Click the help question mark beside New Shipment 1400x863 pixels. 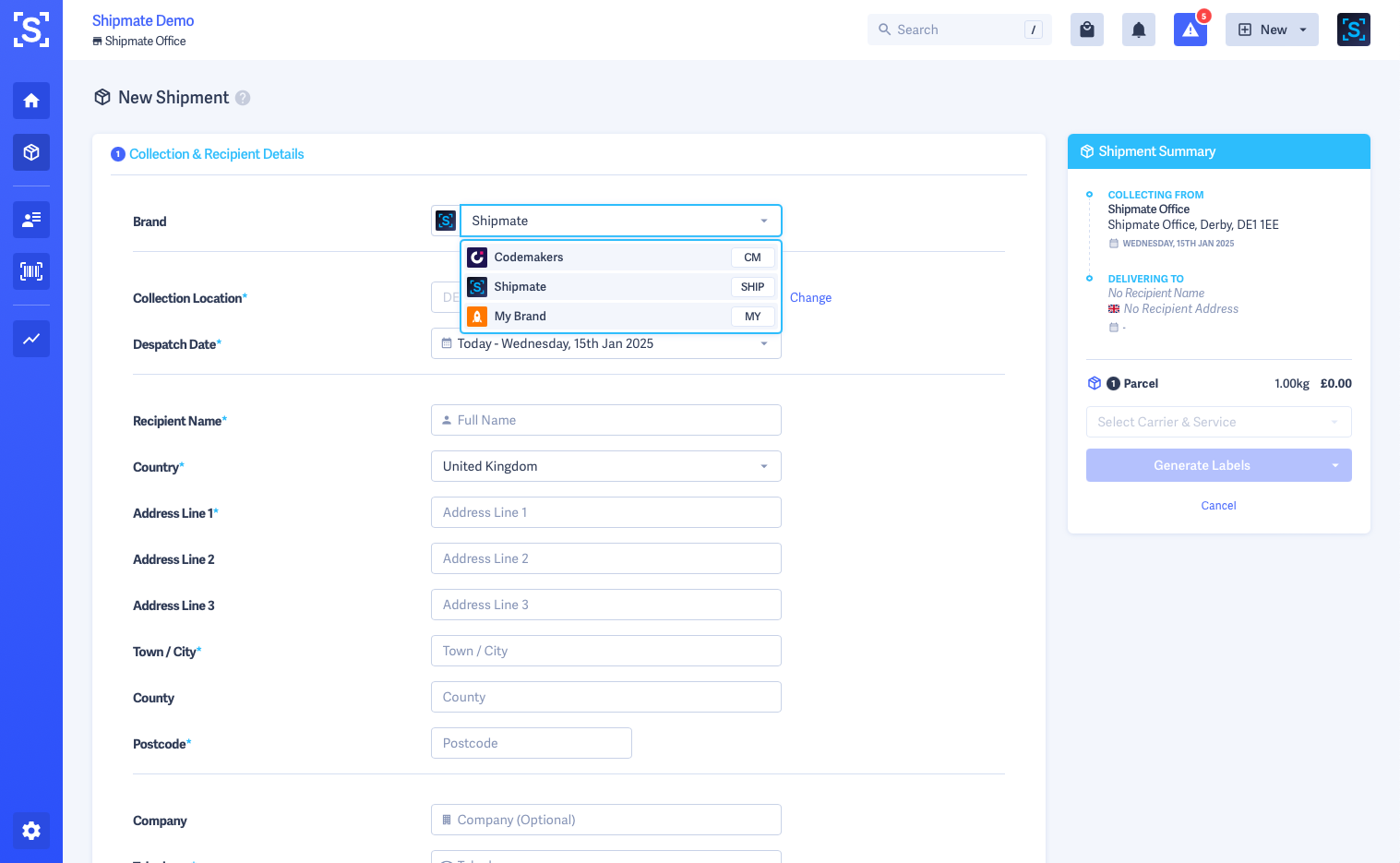pos(243,98)
